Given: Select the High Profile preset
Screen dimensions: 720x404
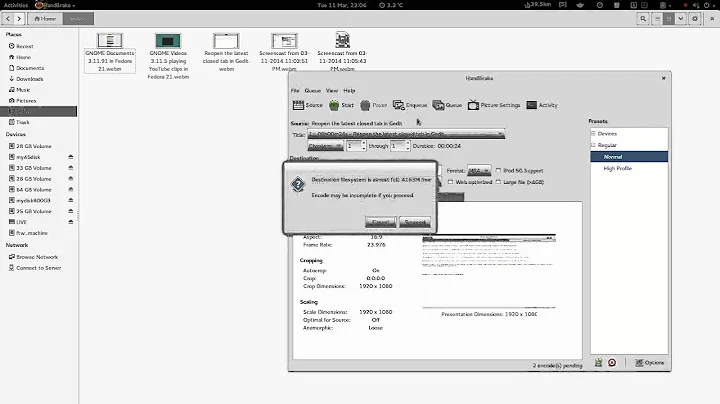Looking at the screenshot, I should click(x=618, y=168).
